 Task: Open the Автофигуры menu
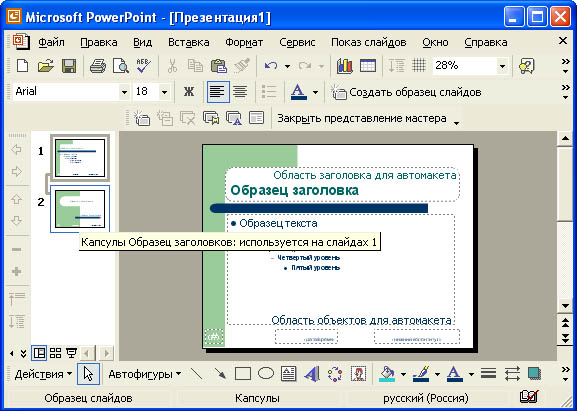[145, 375]
